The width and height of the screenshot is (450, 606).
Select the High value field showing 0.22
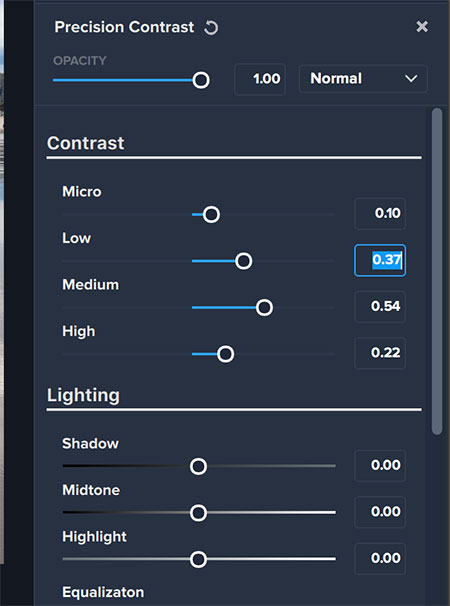coord(380,353)
